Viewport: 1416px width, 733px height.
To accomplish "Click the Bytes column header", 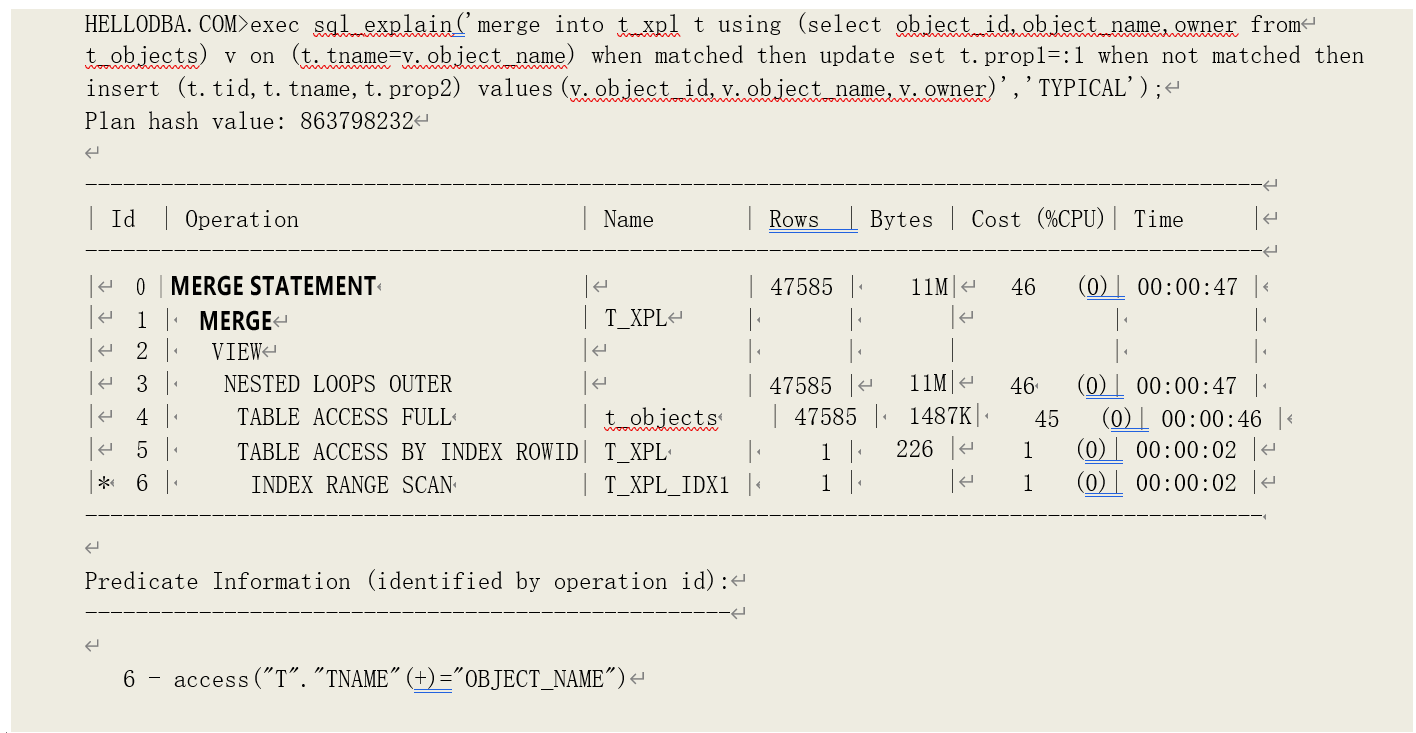I will pyautogui.click(x=901, y=220).
